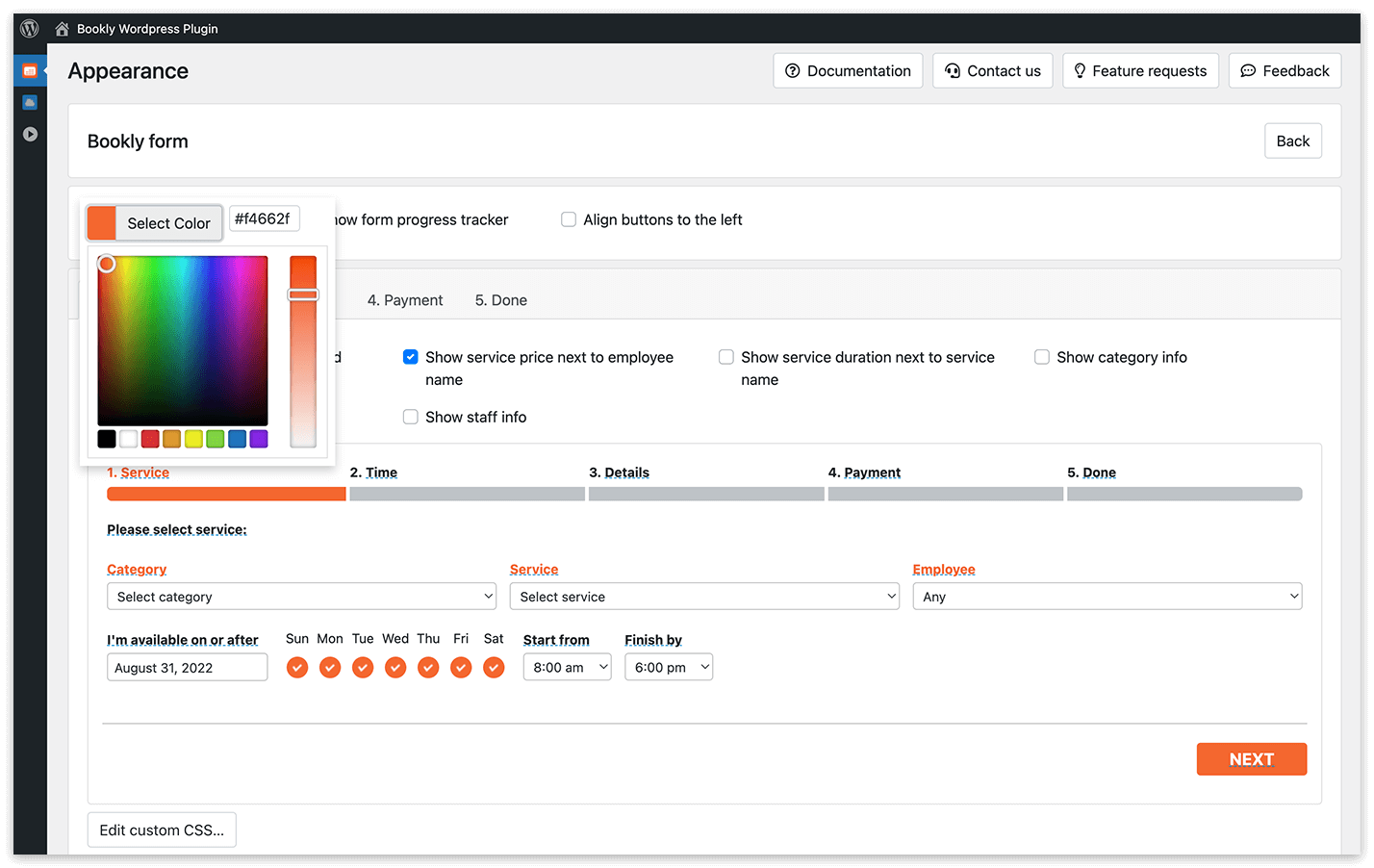Click the Documentation question-mark icon
Screen dimensions: 1374x868
click(x=793, y=71)
